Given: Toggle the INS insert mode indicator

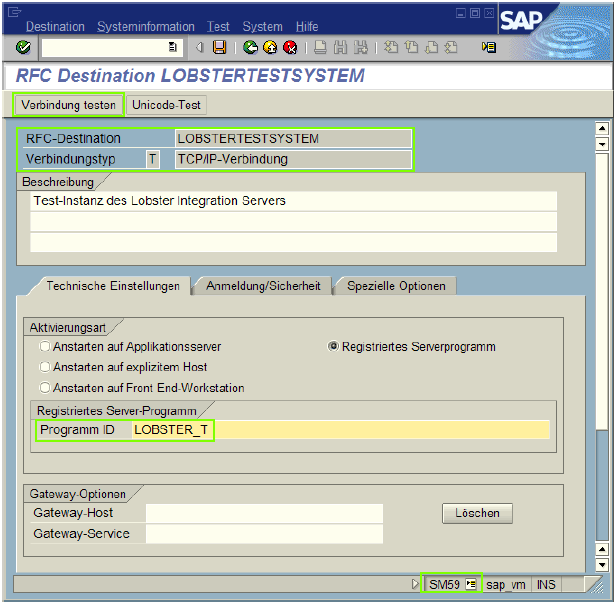Looking at the screenshot, I should click(546, 585).
